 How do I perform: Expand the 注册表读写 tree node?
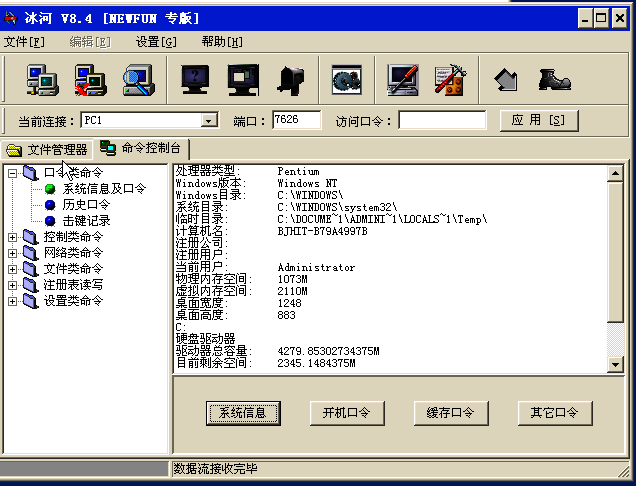click(13, 286)
